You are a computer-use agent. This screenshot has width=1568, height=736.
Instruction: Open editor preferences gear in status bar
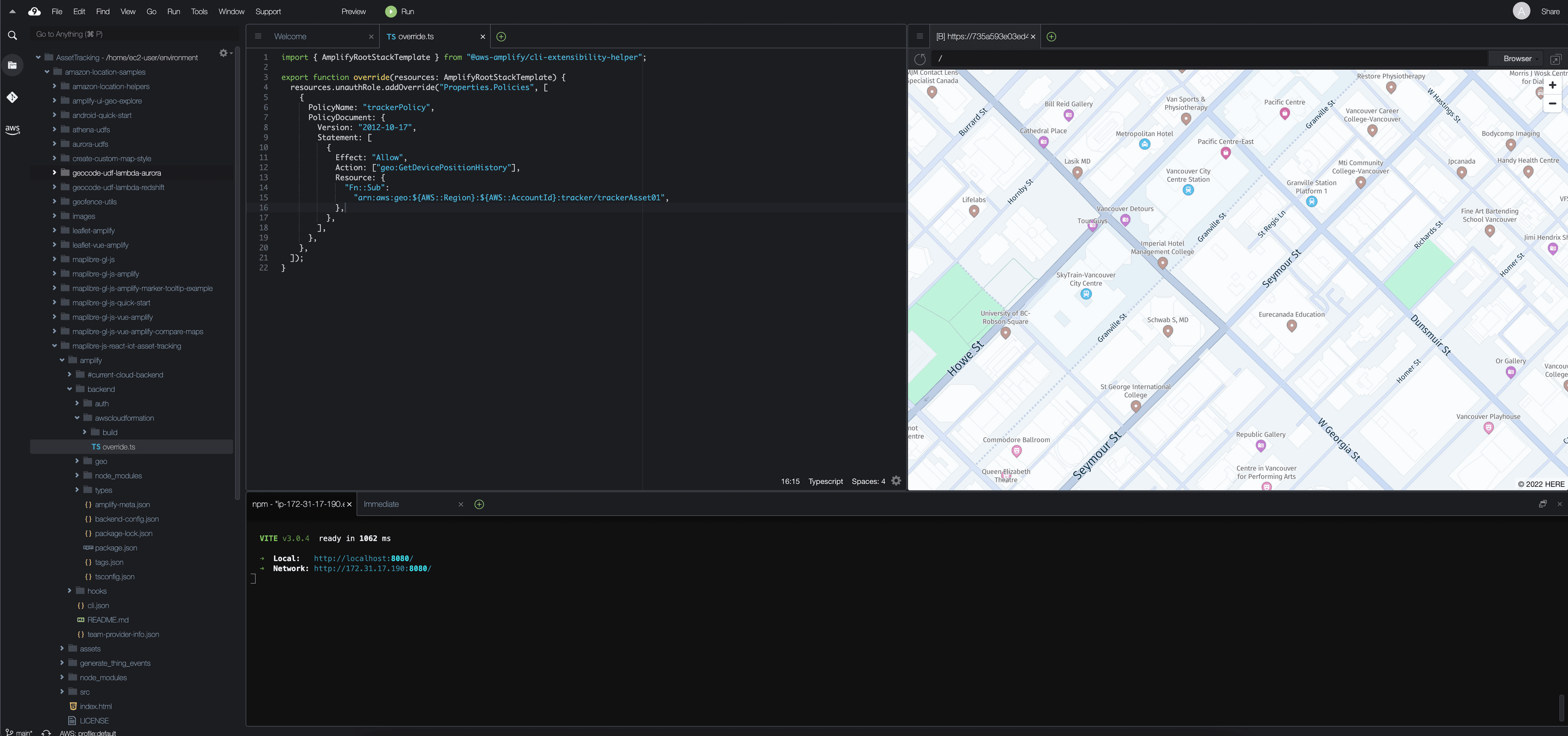(896, 481)
